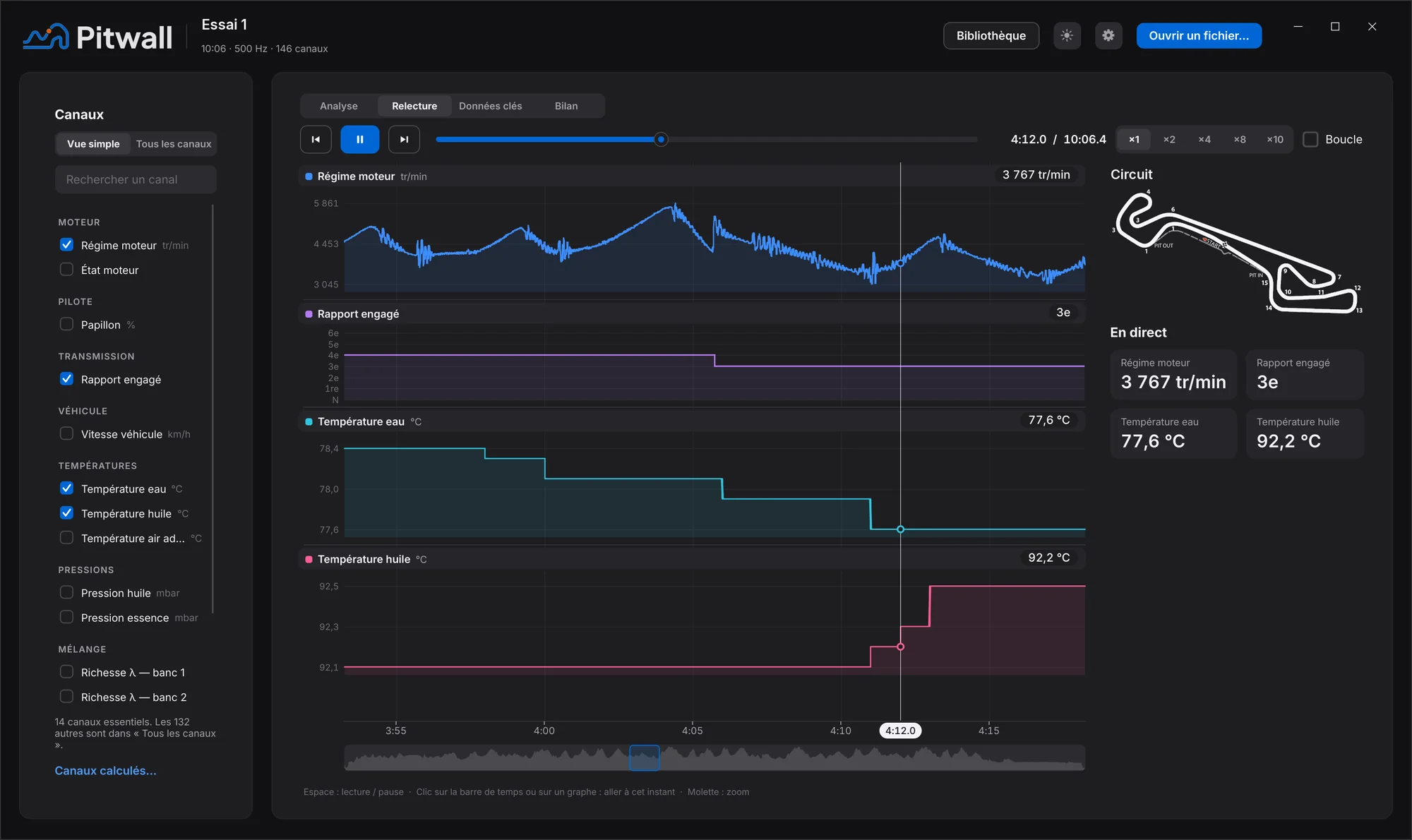1412x840 pixels.
Task: Enable État moteur channel
Action: click(x=66, y=270)
